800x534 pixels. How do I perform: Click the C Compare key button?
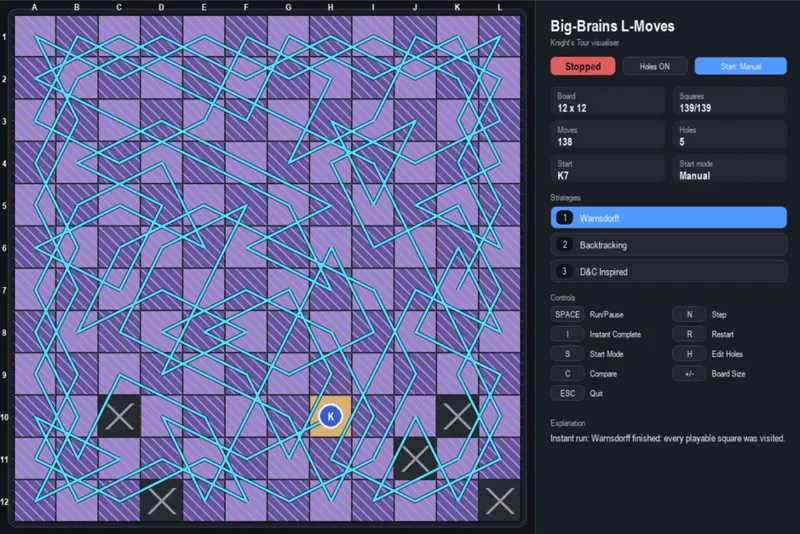567,374
